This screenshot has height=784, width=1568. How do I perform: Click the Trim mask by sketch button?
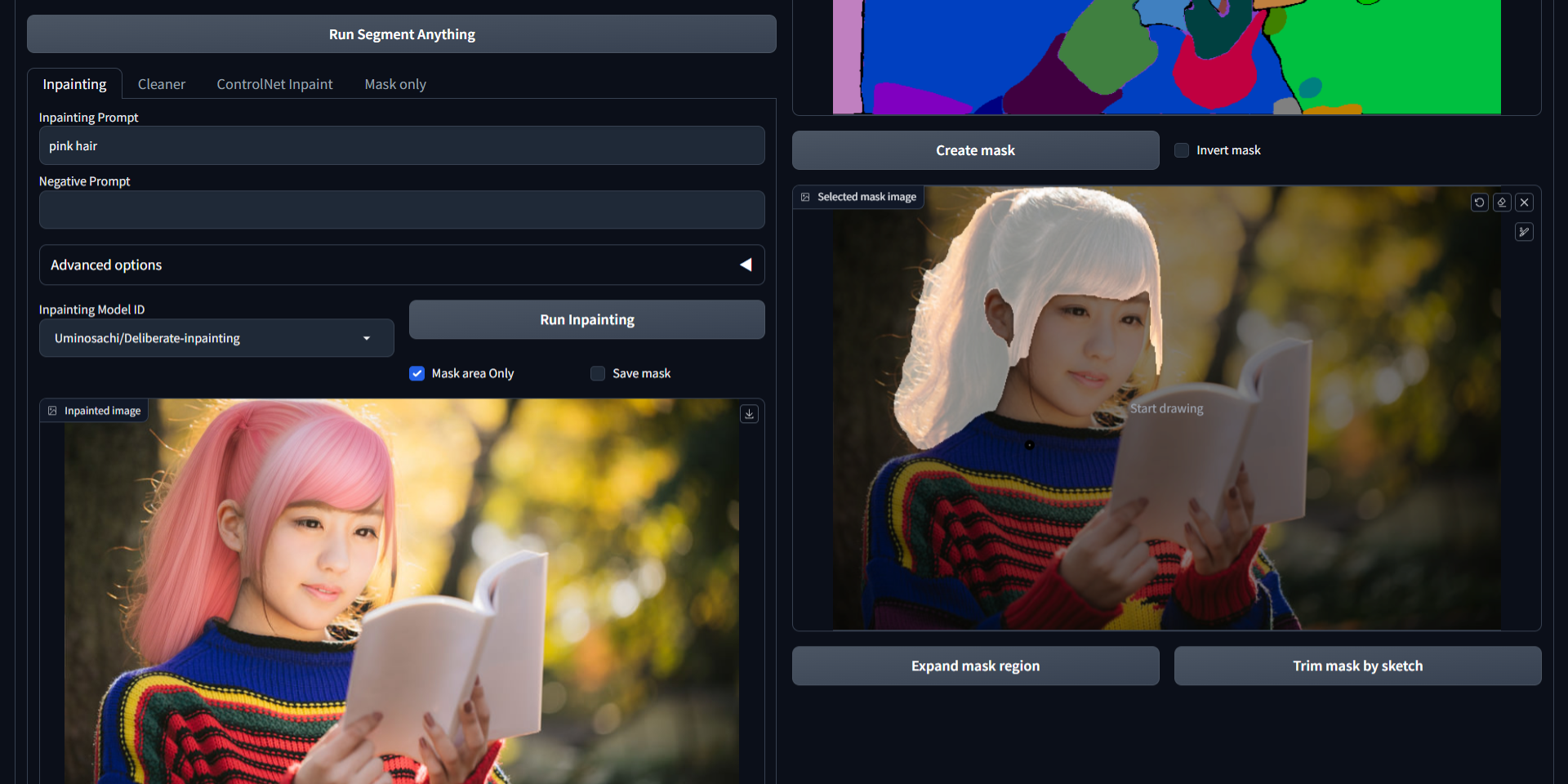click(x=1357, y=666)
